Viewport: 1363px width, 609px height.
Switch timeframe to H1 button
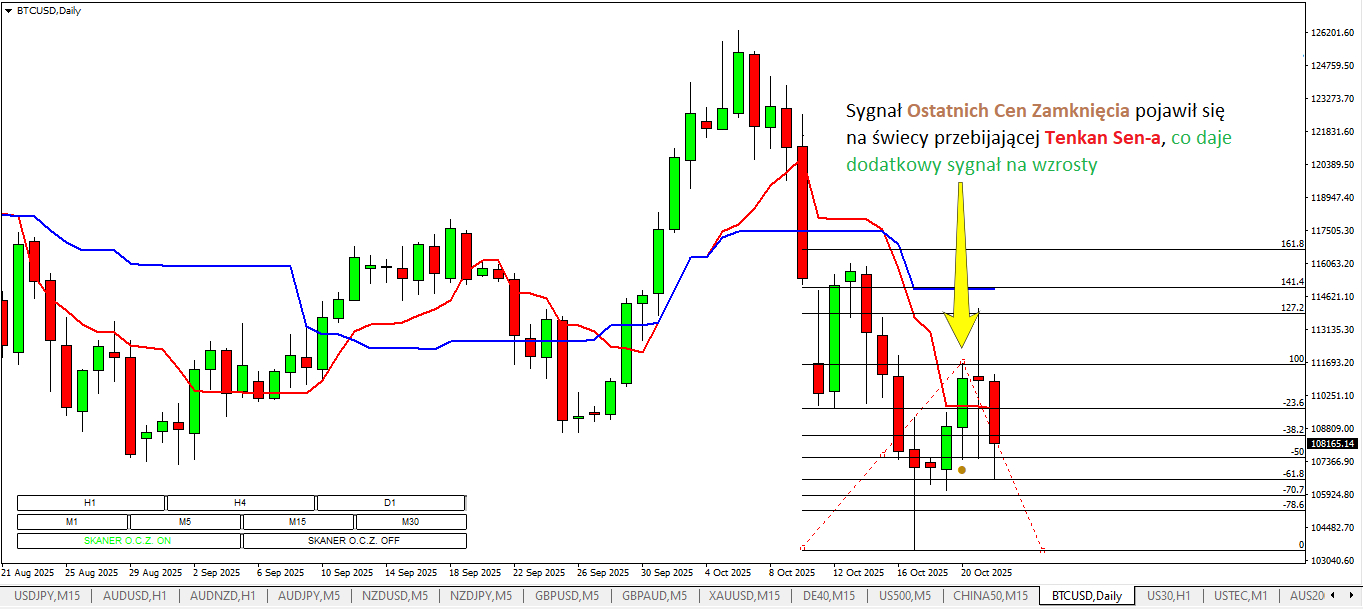90,503
